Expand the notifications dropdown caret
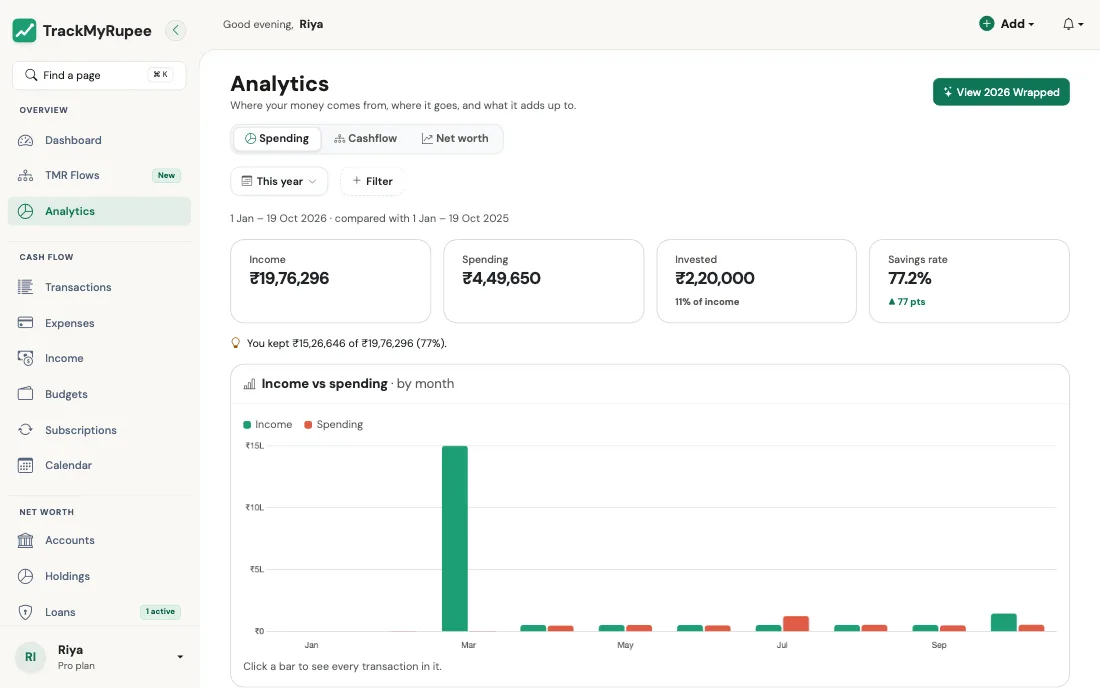Image resolution: width=1100 pixels, height=688 pixels. point(1080,25)
